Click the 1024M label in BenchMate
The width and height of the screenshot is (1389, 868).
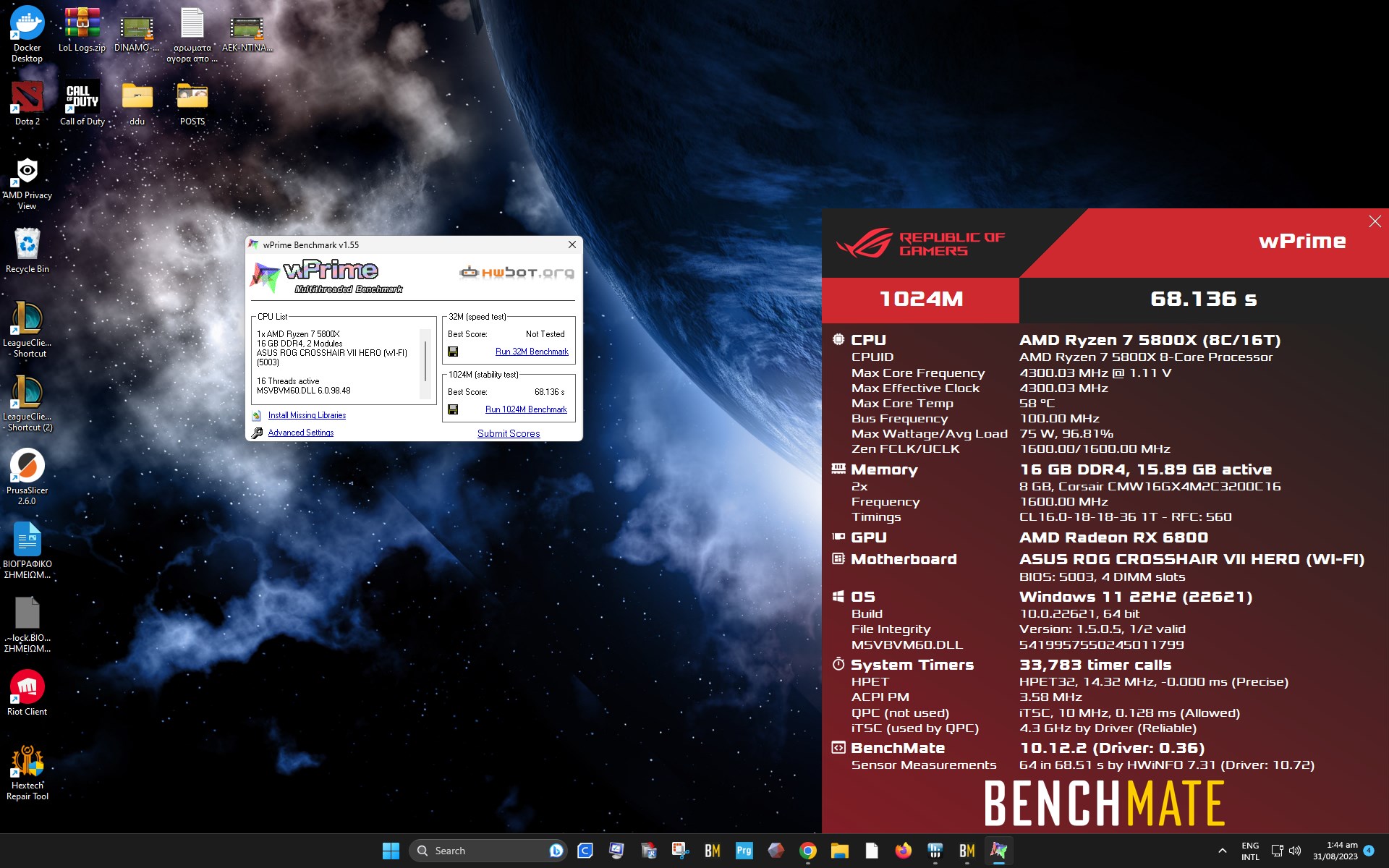pos(921,299)
